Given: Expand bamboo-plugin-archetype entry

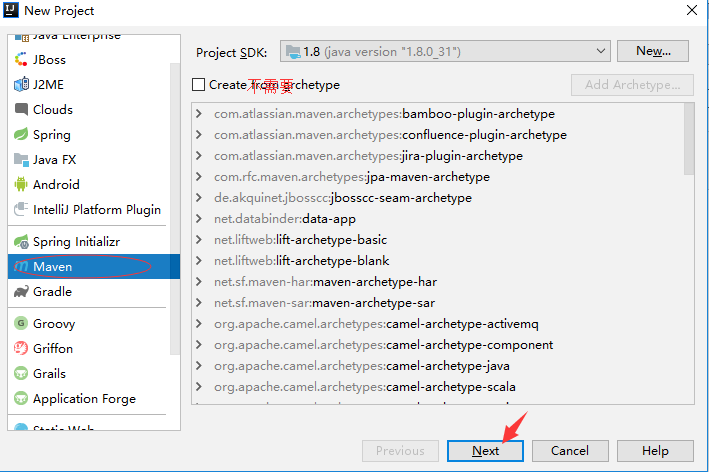Looking at the screenshot, I should 199,114.
